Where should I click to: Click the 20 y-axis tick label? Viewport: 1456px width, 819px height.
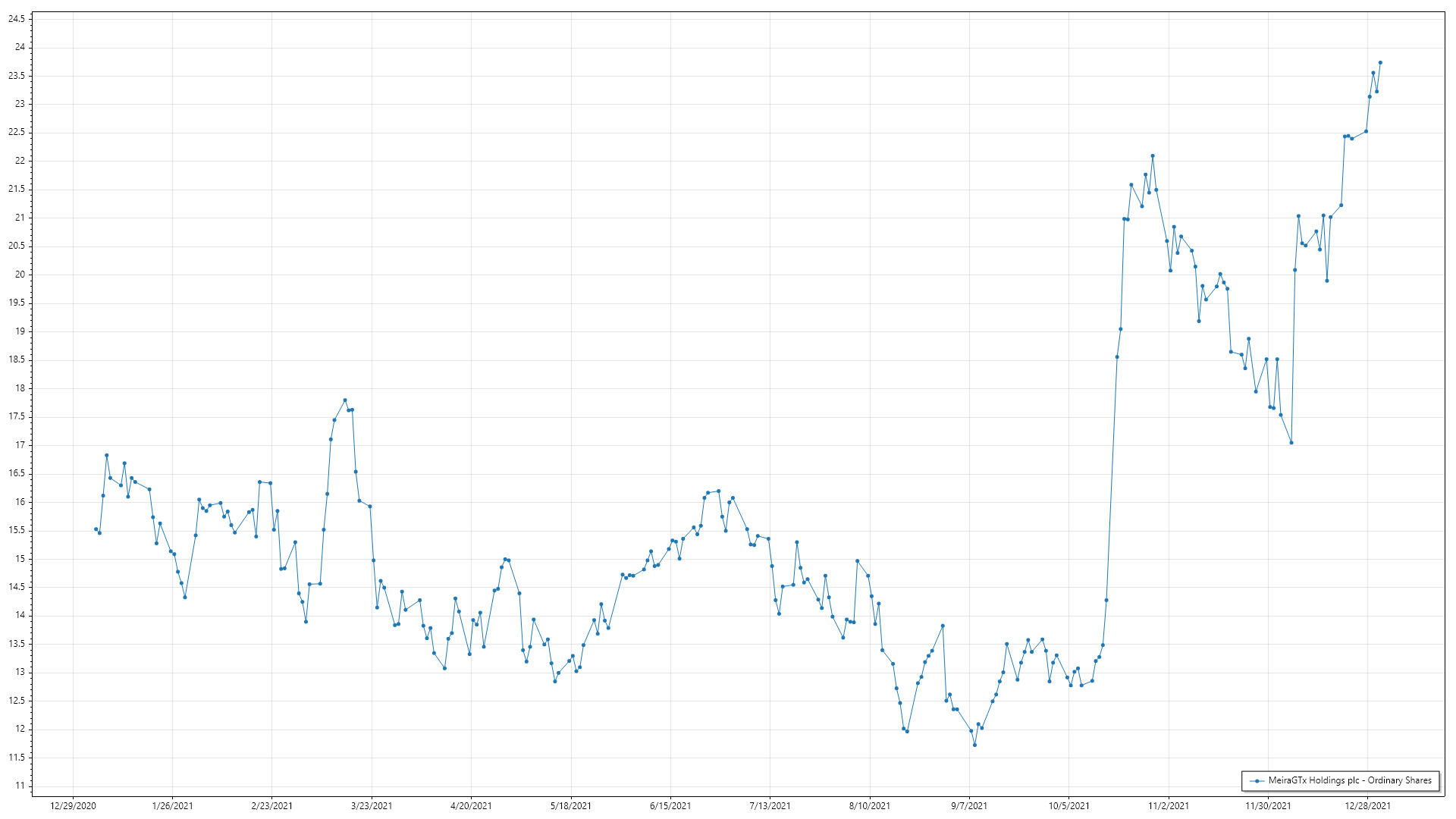pos(20,275)
